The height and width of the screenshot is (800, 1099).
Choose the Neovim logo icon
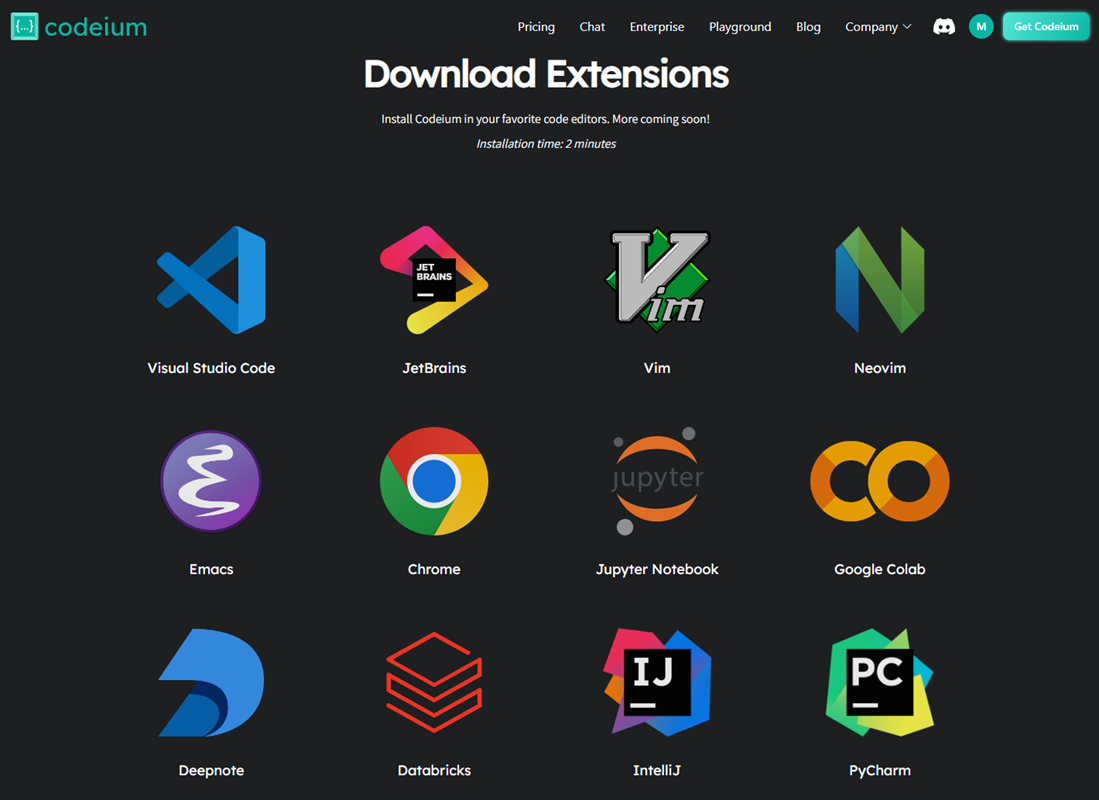click(x=880, y=280)
